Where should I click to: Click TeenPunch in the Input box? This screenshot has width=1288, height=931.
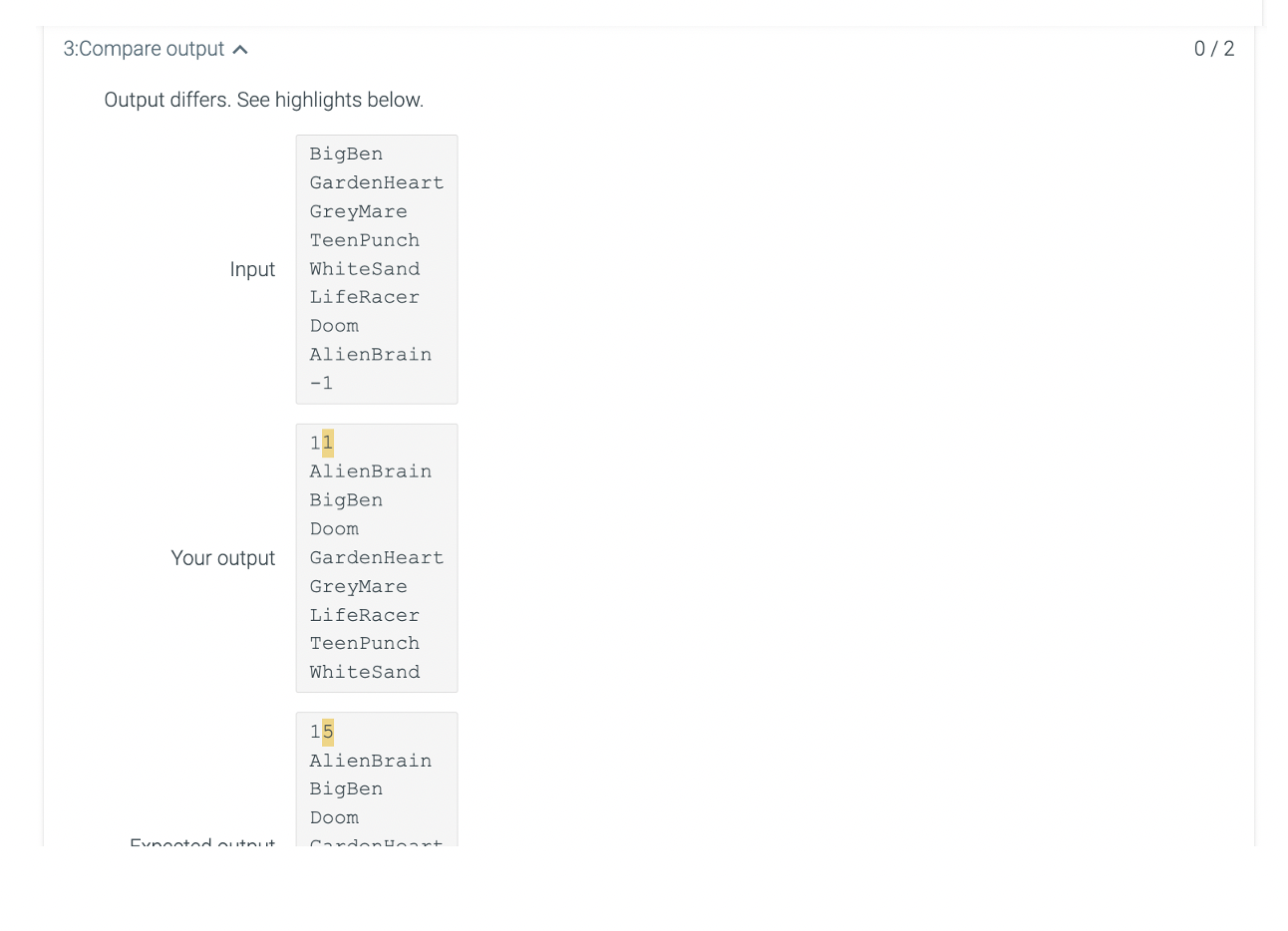coord(365,240)
